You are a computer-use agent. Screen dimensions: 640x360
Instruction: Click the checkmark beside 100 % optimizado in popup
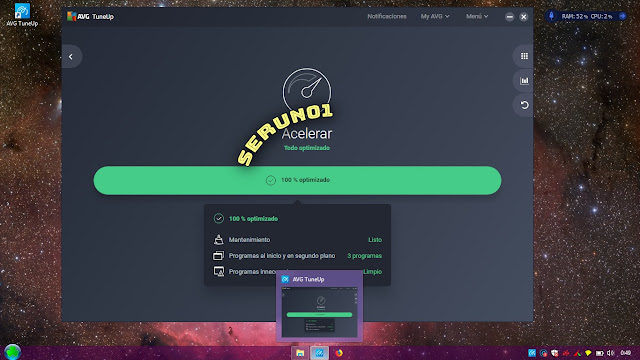pos(219,218)
